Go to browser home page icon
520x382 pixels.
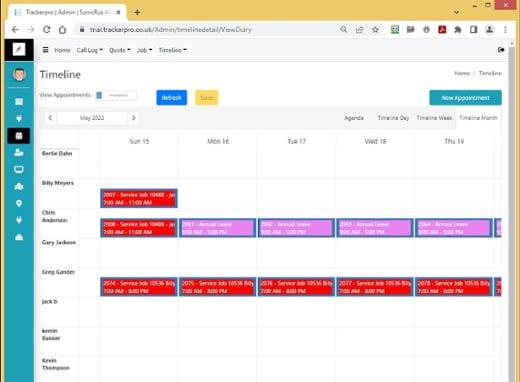(x=62, y=30)
